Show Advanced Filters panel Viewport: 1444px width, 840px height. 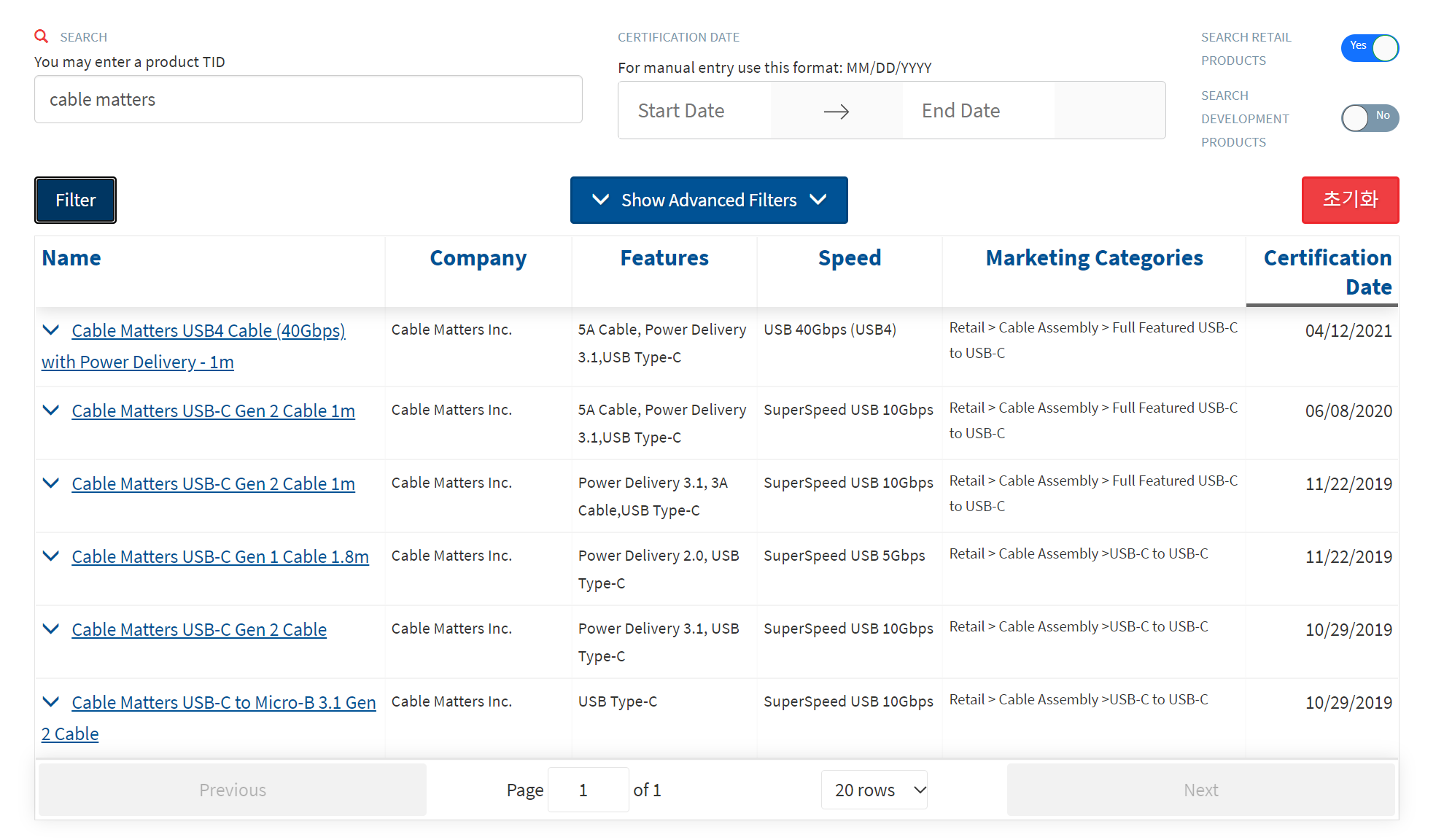click(x=708, y=200)
